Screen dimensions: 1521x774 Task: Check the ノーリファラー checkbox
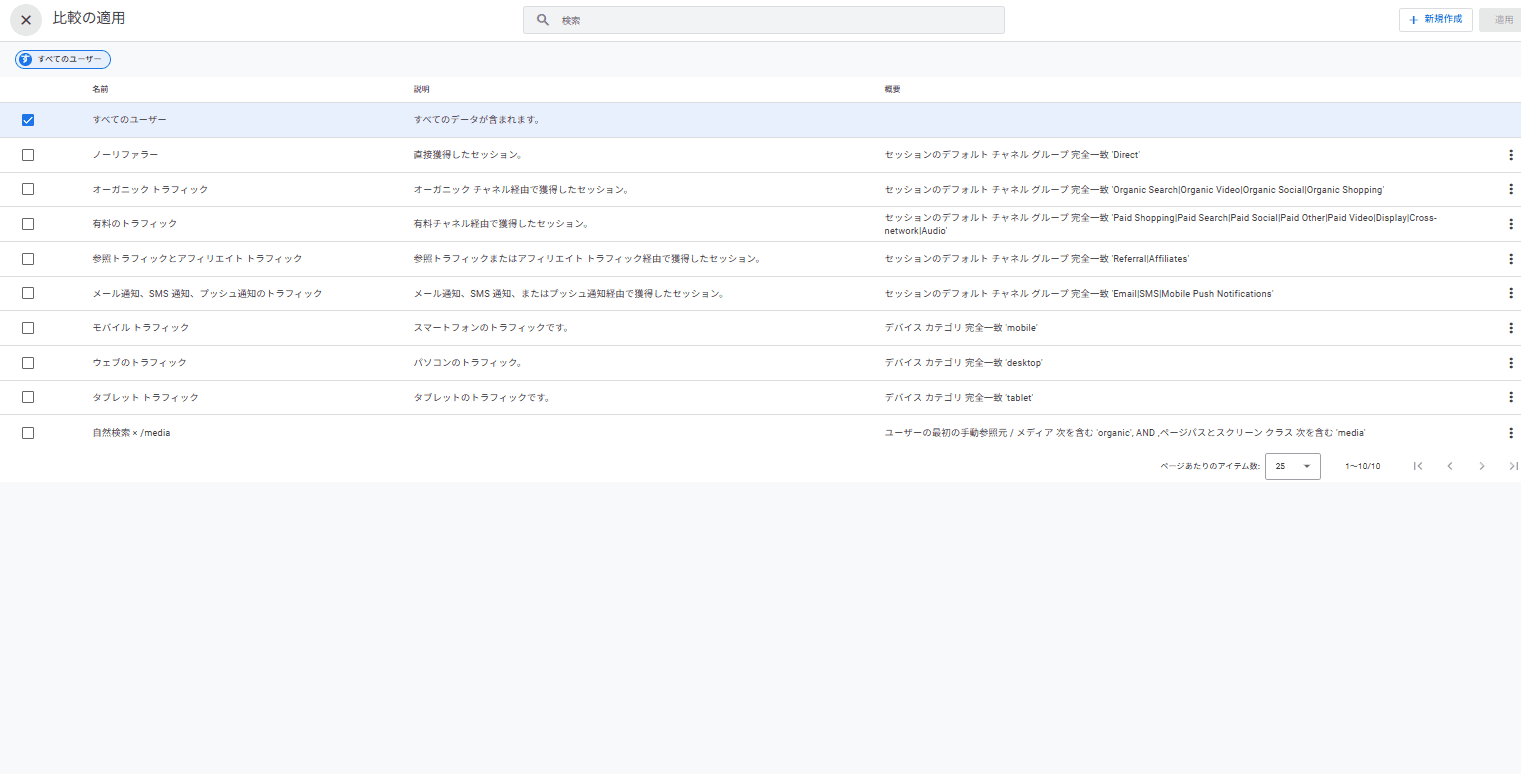coord(28,155)
